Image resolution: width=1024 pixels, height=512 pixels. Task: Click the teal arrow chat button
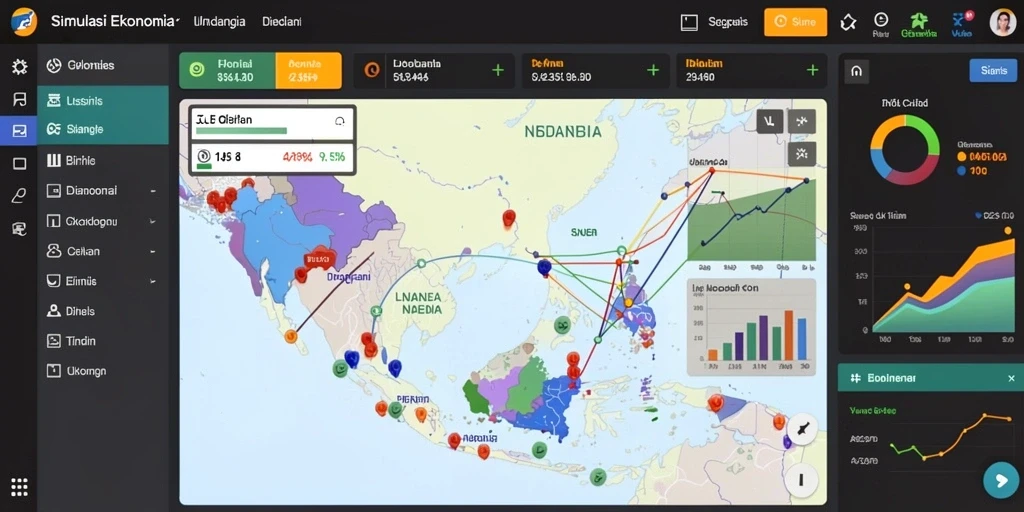(1000, 481)
